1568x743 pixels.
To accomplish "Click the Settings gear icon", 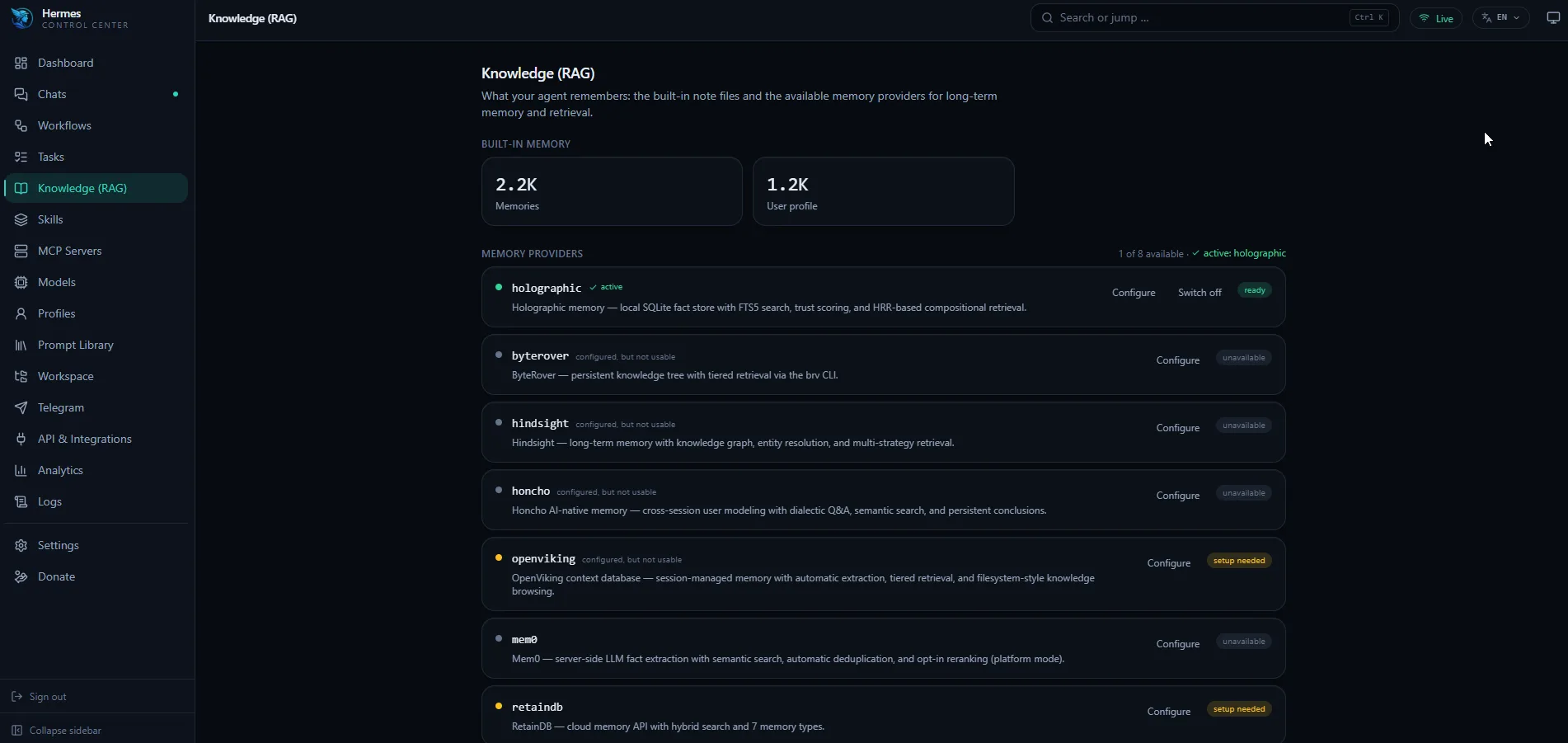I will pos(21,545).
